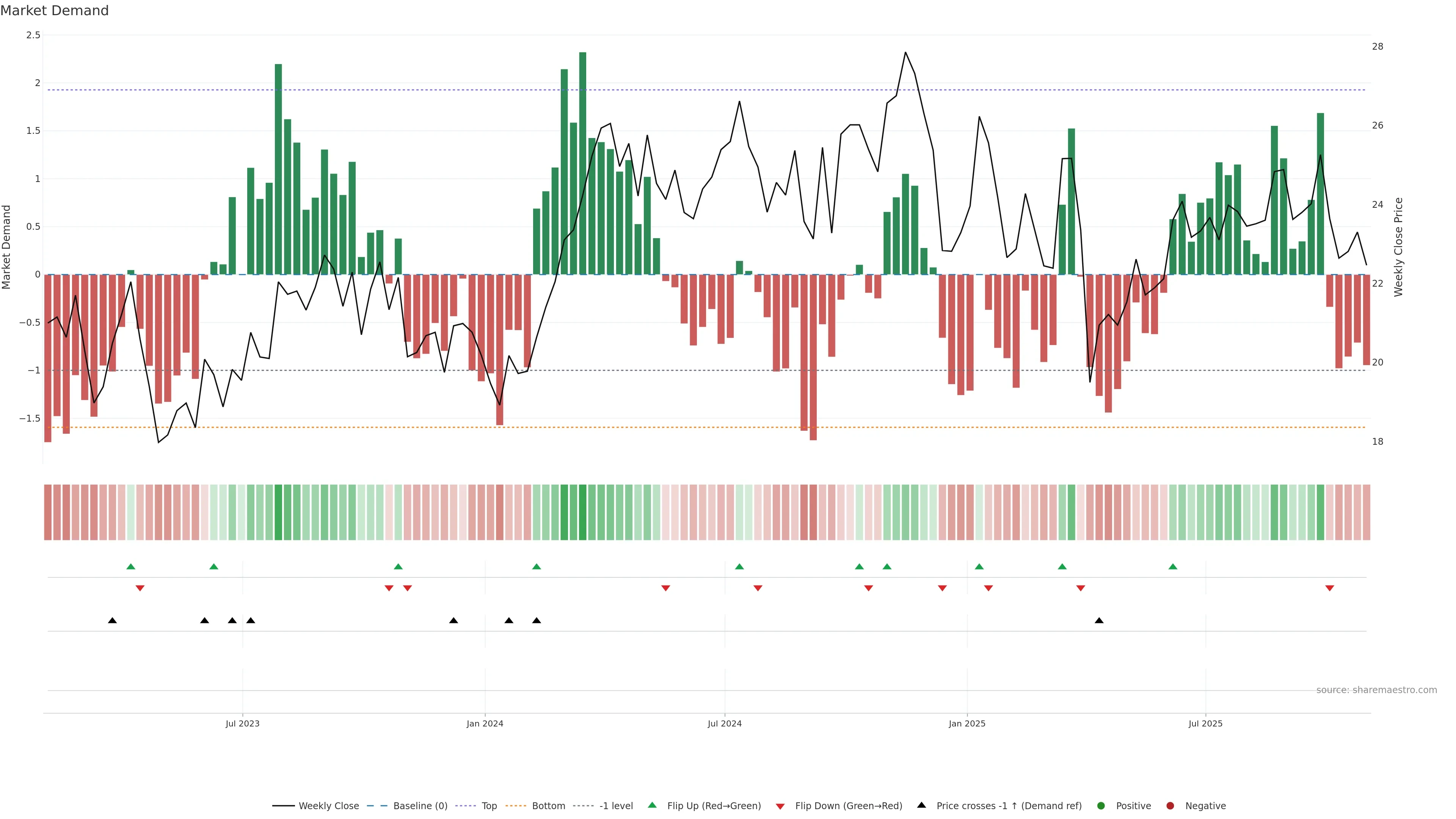Click the -1 level legend entry
Viewport: 1456px width, 819px height.
click(x=615, y=805)
